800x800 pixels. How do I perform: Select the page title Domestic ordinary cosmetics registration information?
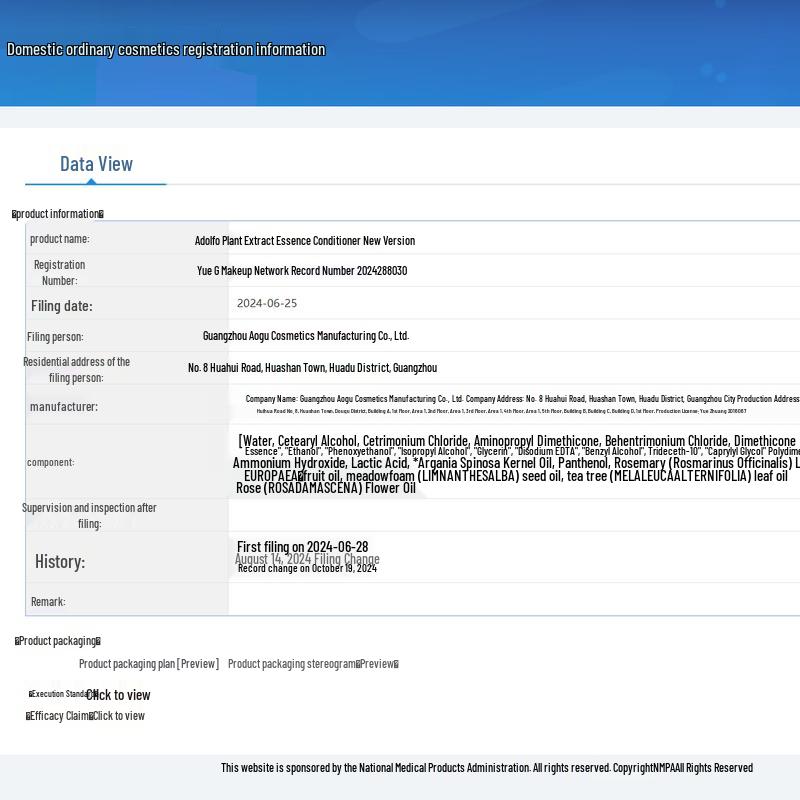(166, 49)
